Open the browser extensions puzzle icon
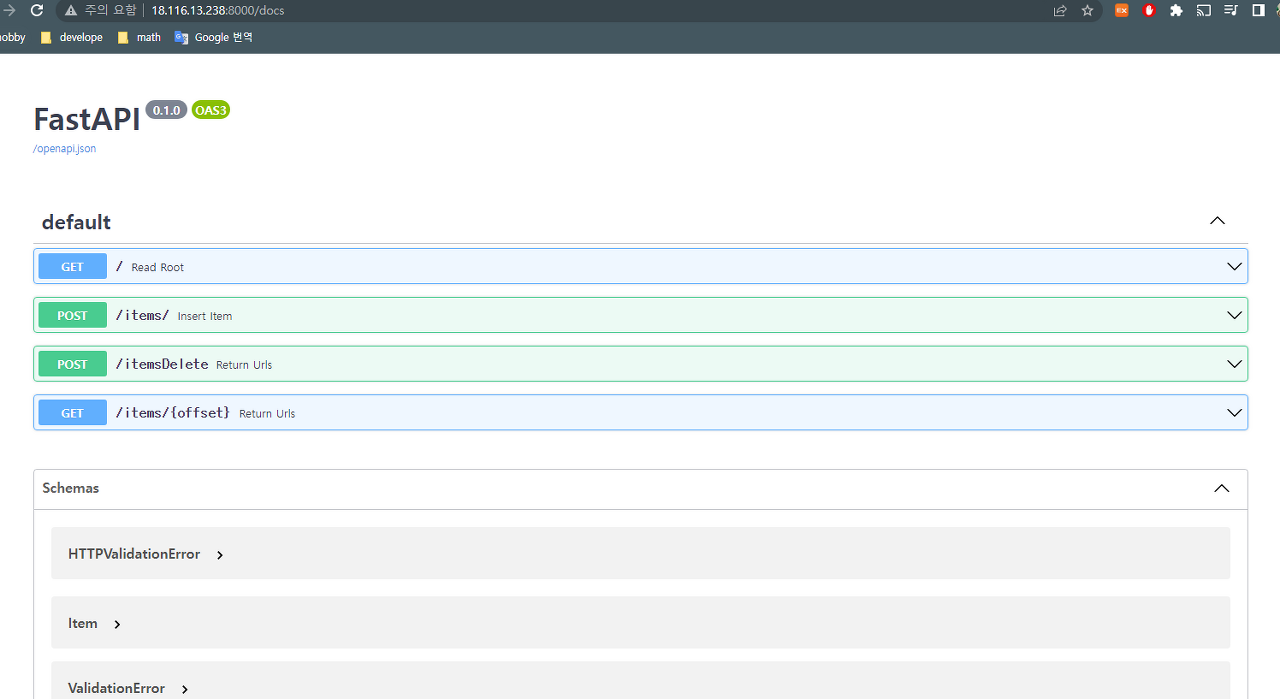1280x699 pixels. pos(1176,10)
